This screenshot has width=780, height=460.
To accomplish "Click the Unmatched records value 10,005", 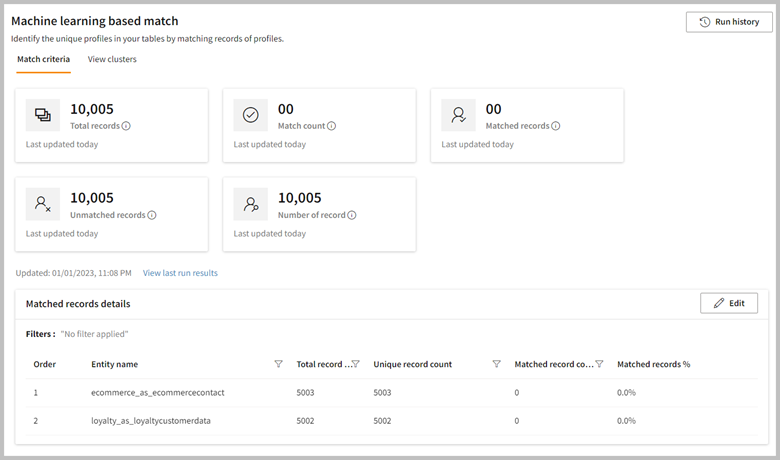I will pos(92,198).
